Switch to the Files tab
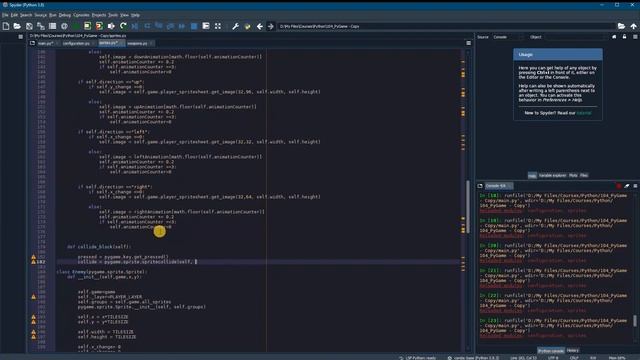640x360 pixels. pos(584,176)
